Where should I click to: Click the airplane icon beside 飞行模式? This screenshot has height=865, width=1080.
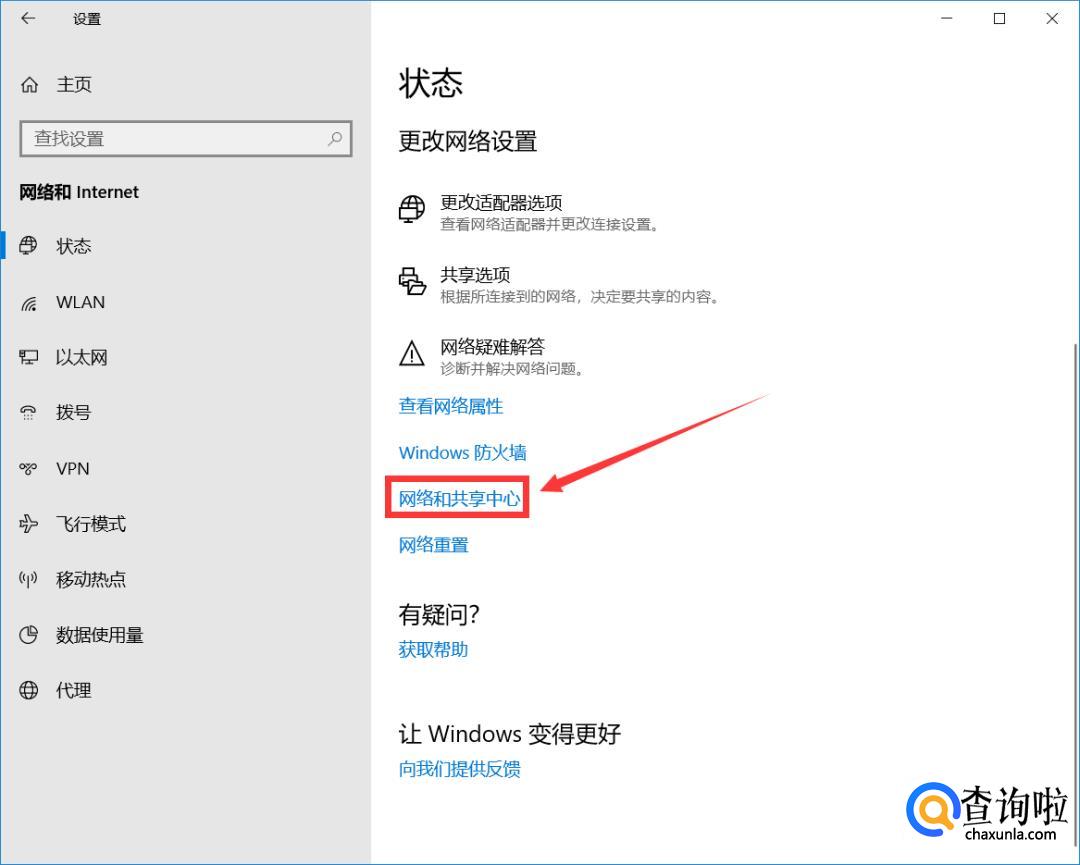[x=28, y=524]
